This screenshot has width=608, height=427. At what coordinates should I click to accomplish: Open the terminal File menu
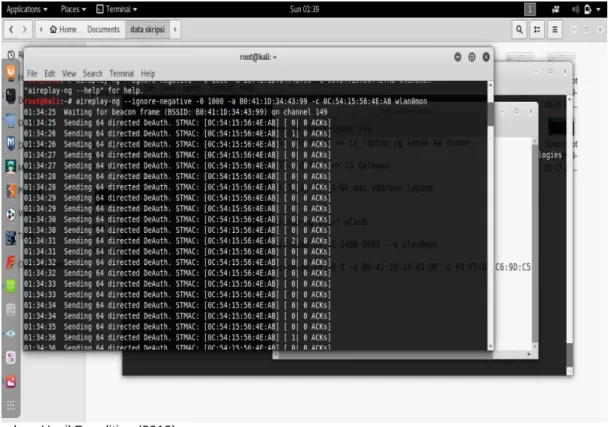click(x=32, y=73)
